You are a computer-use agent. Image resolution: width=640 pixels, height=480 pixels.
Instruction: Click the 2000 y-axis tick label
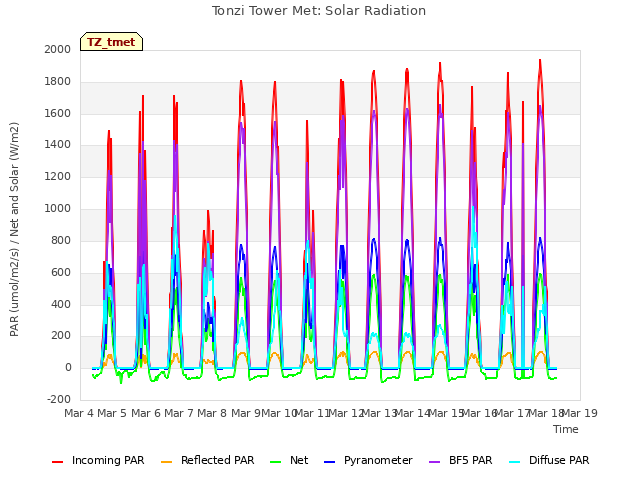(x=58, y=49)
